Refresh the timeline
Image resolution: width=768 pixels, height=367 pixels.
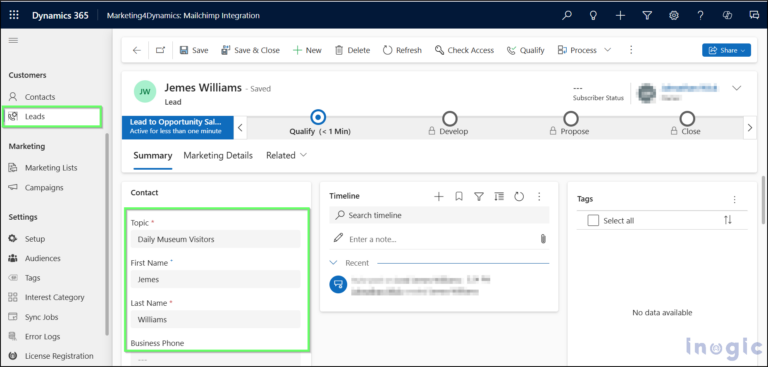519,196
